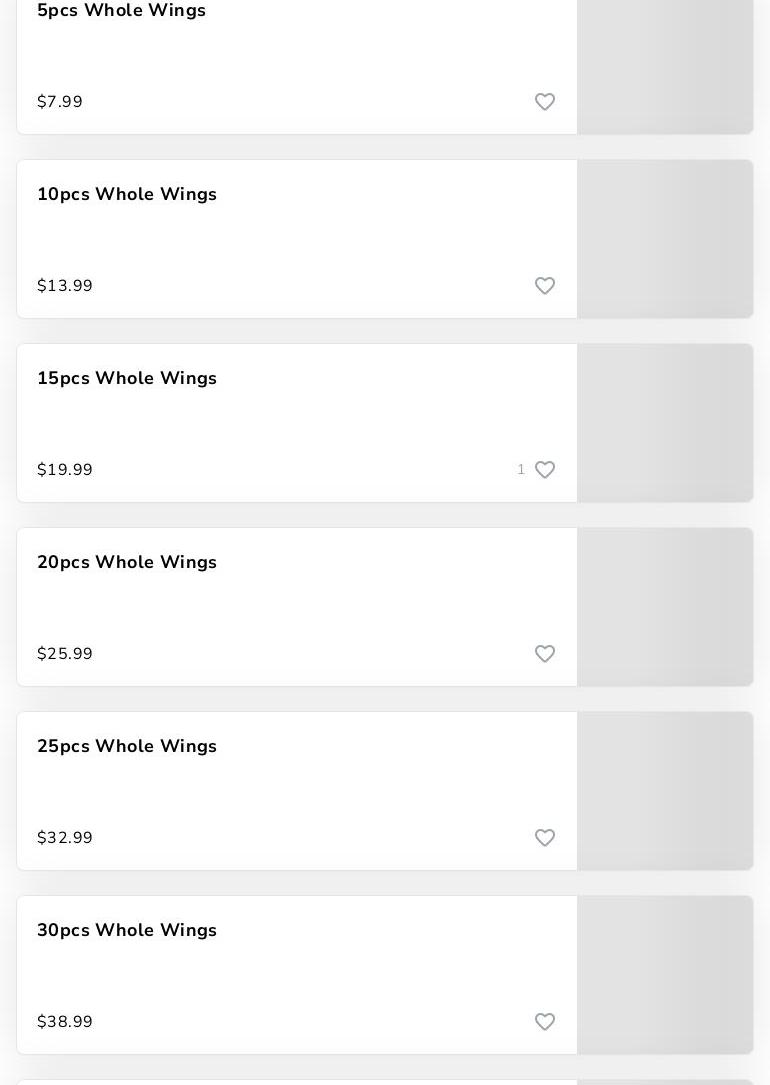Screen dimensions: 770x1085
Task: Like the 20pcs Whole Wings item
Action: tap(545, 654)
